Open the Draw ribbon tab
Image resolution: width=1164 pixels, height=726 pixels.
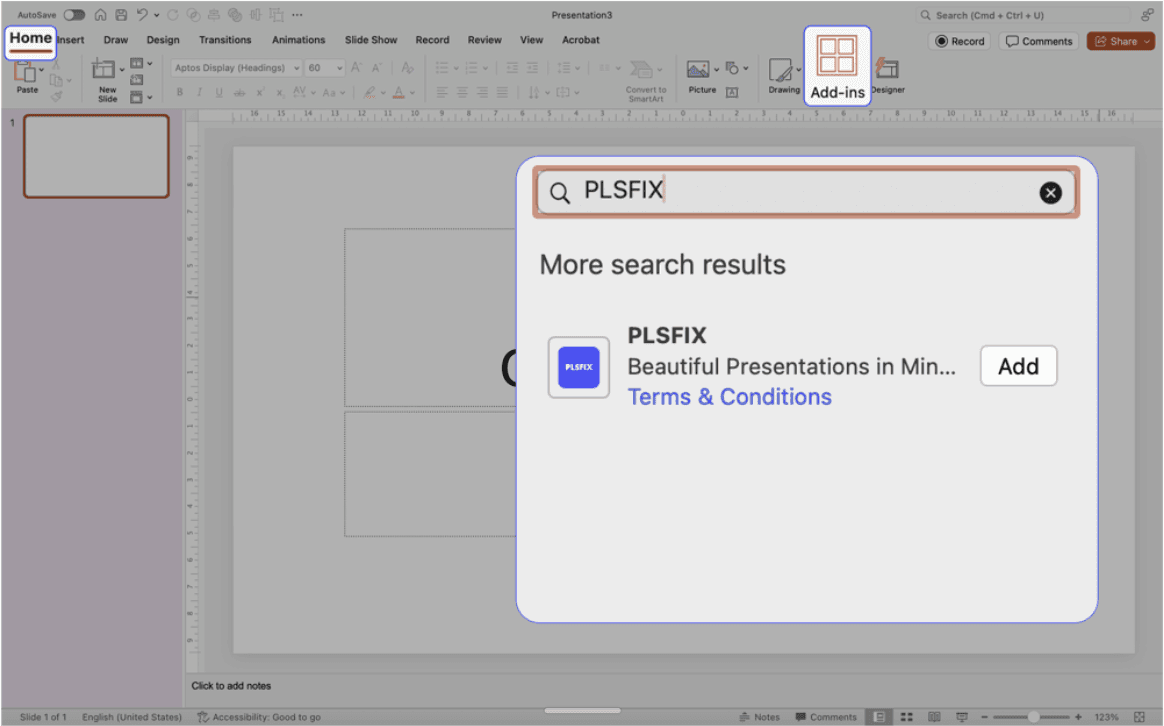click(x=116, y=40)
